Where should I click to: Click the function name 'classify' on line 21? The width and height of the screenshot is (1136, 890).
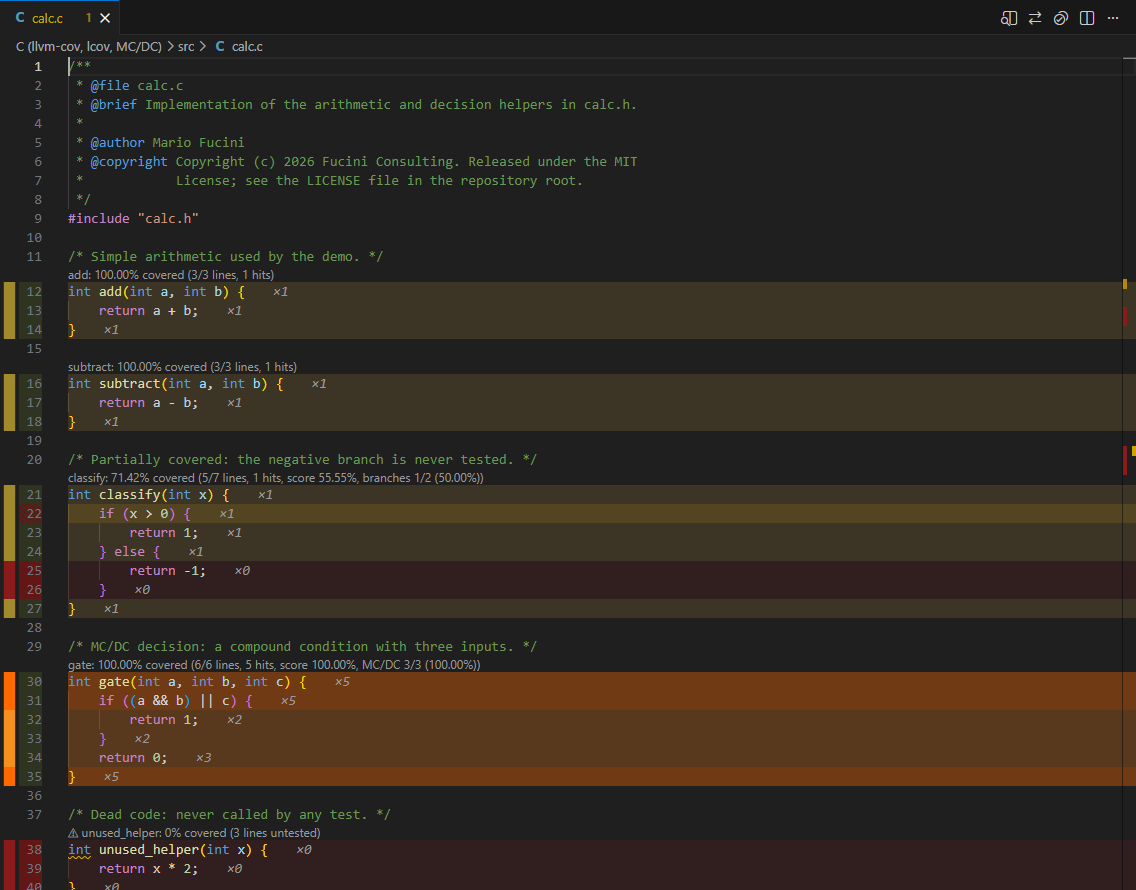130,494
